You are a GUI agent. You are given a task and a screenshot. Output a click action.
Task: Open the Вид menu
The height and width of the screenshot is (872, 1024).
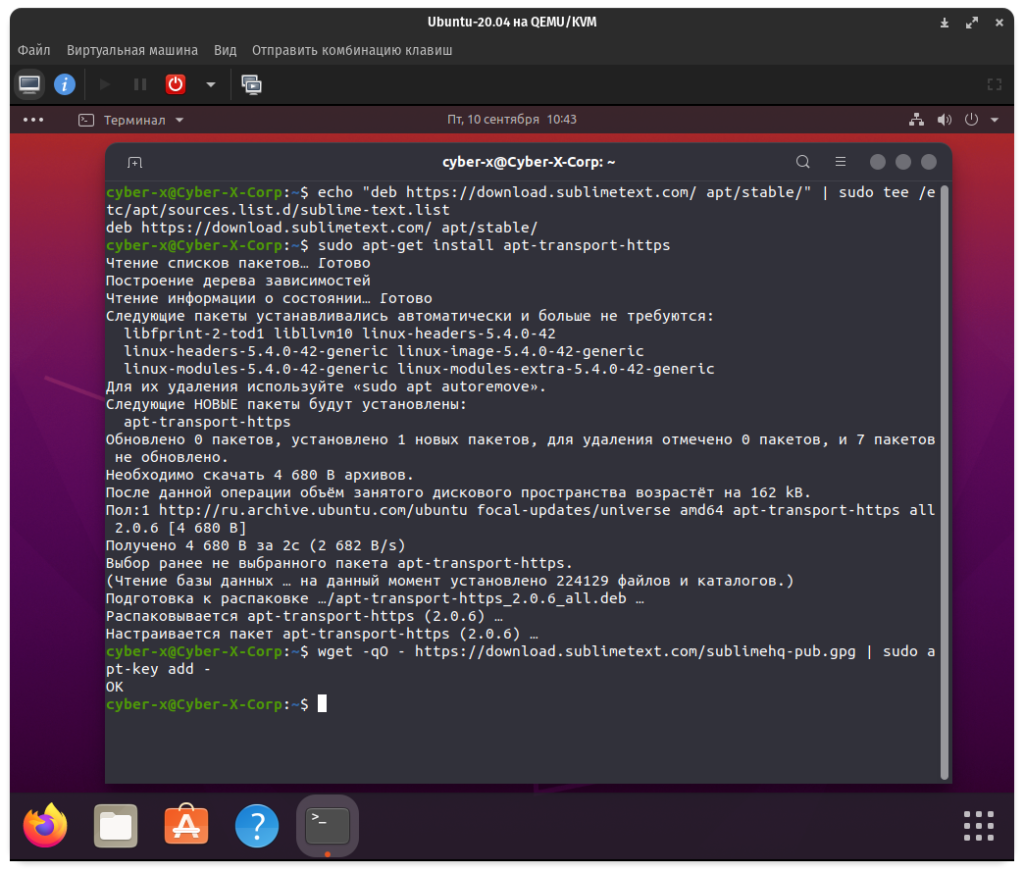point(225,50)
